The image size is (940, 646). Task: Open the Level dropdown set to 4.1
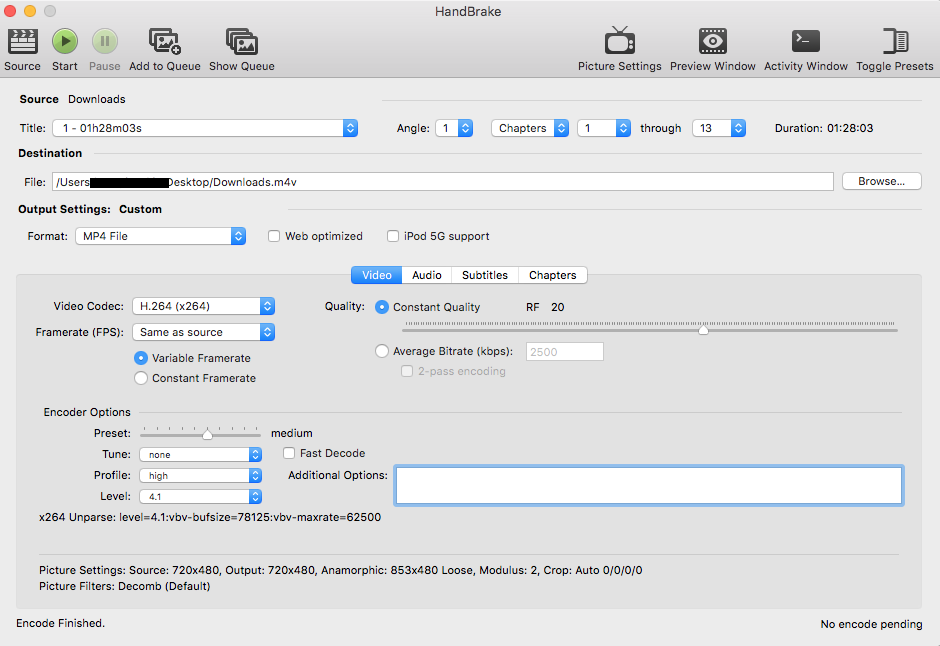pos(201,497)
